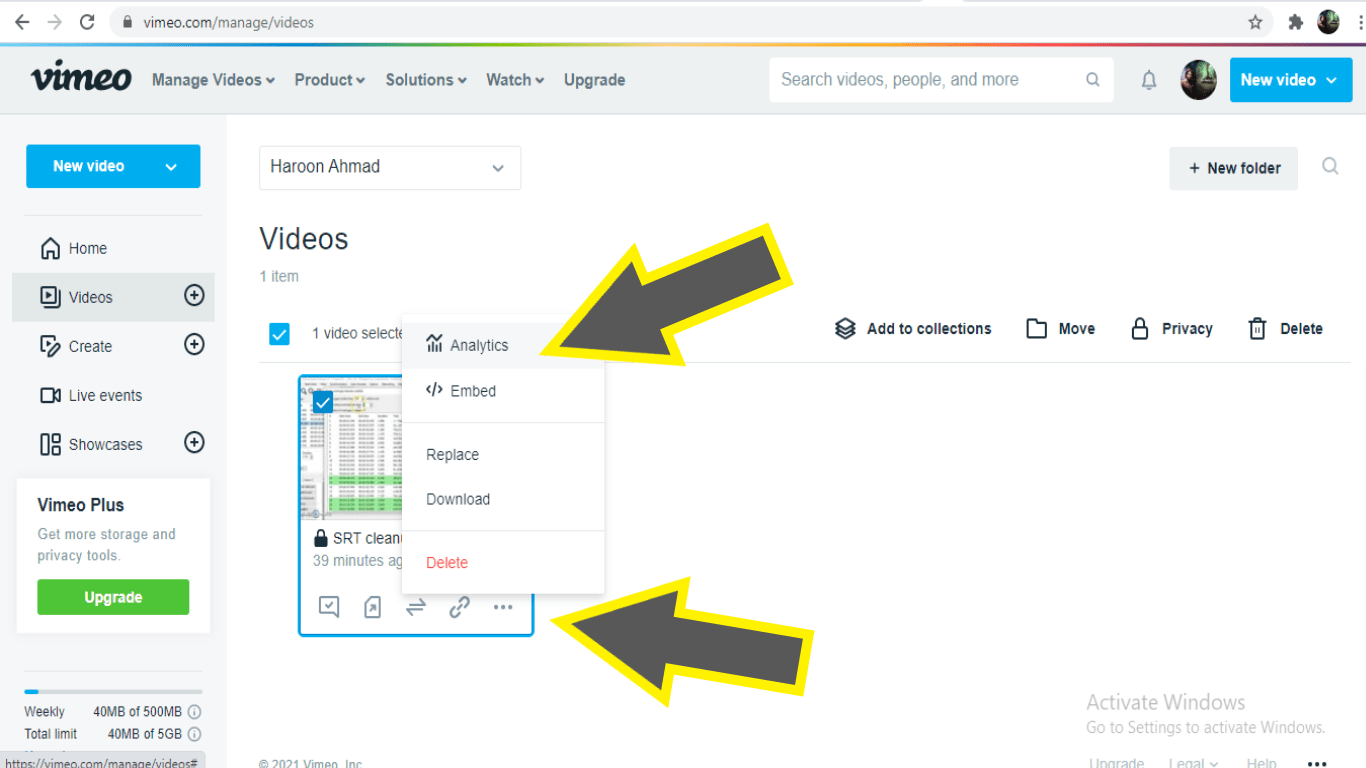Click the sidebar New video button
The width and height of the screenshot is (1366, 768).
tap(113, 166)
